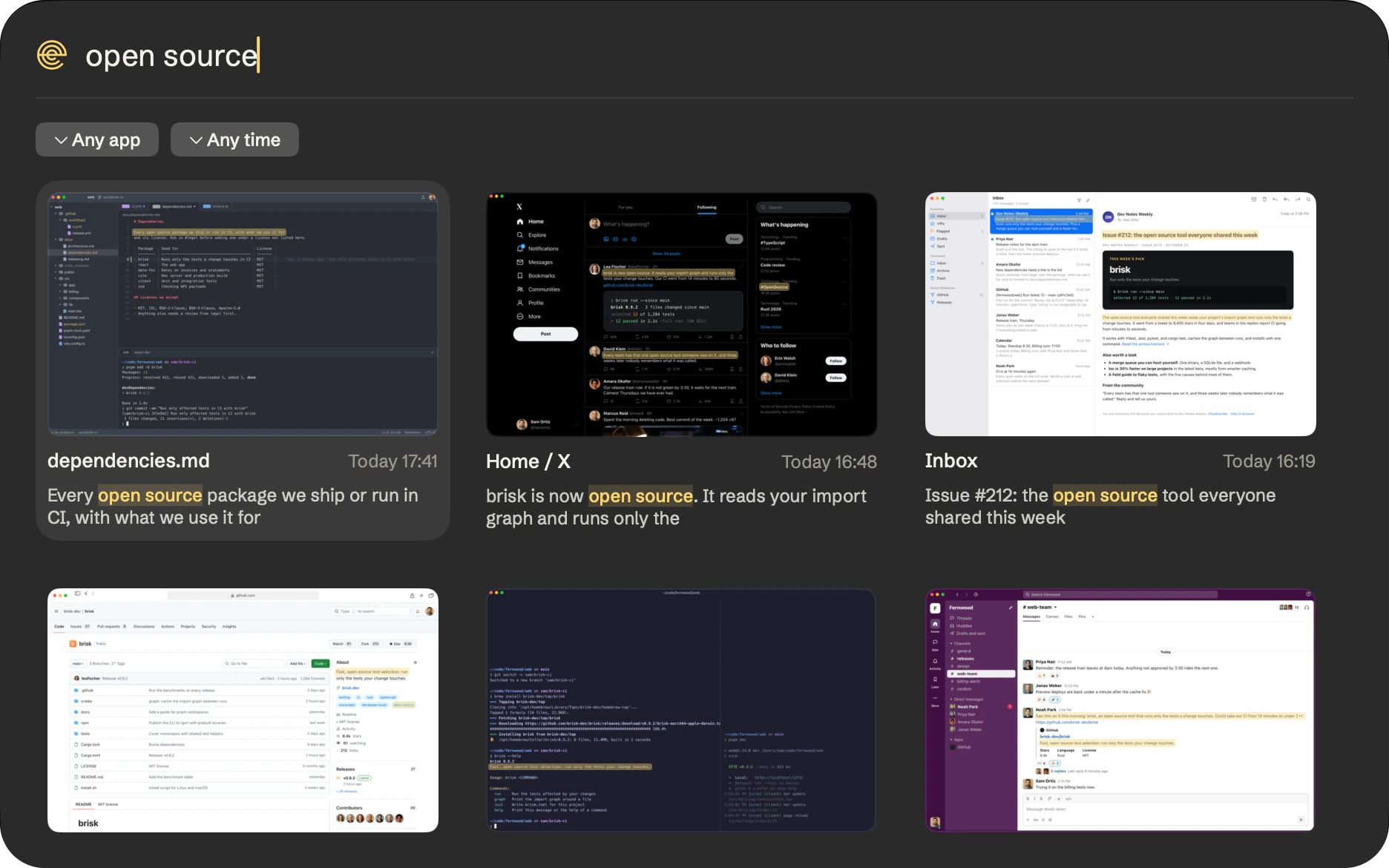Open the dark terminal window thumbnail
This screenshot has width=1389, height=868.
[x=681, y=710]
